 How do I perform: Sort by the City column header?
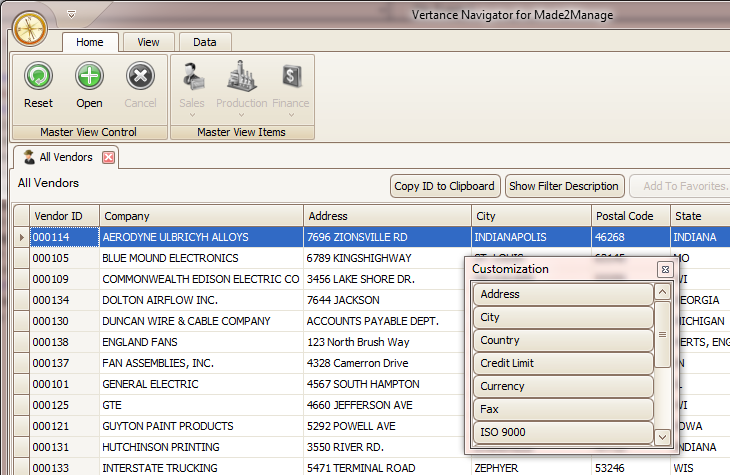pos(531,216)
